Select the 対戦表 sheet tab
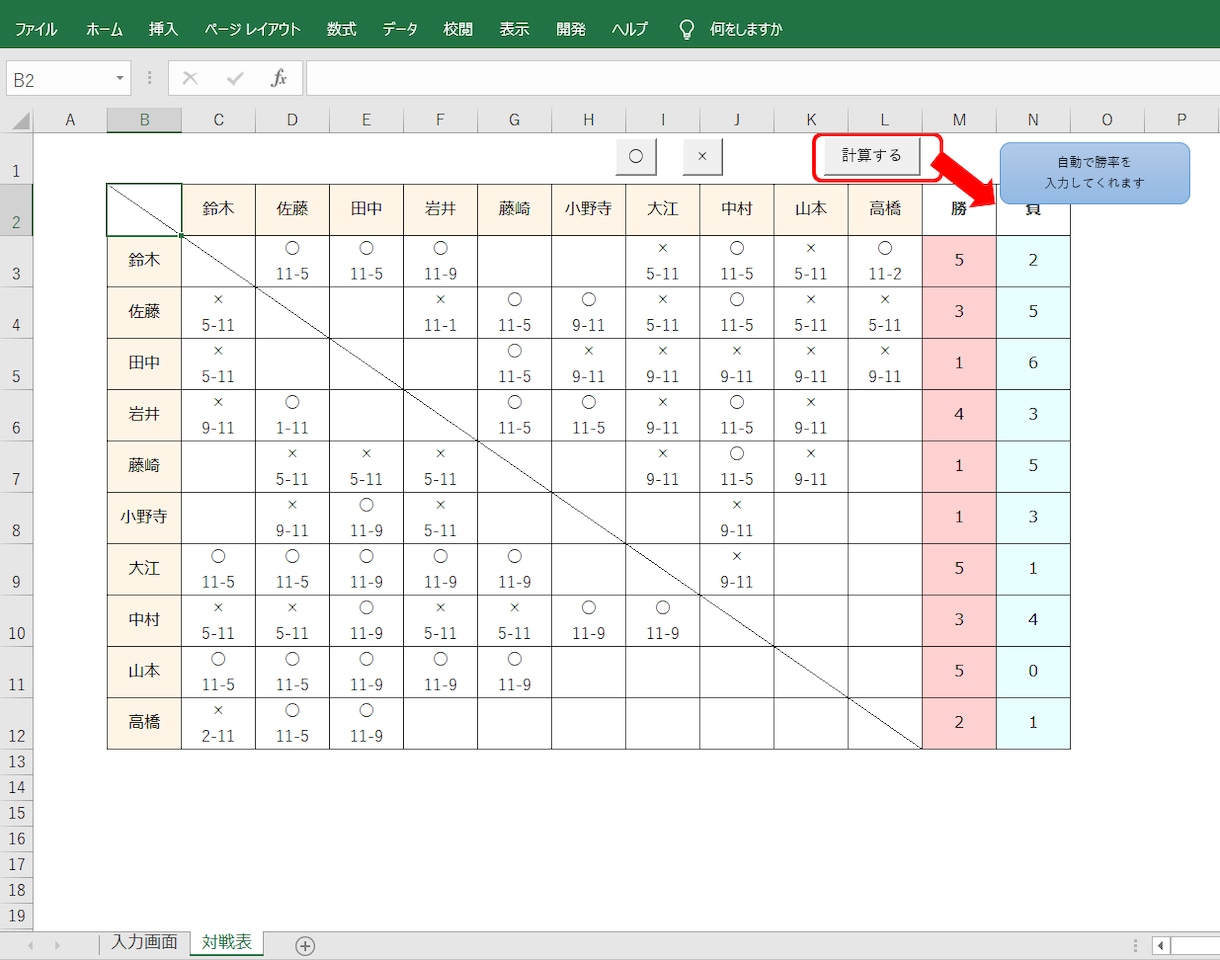Viewport: 1220px width, 960px height. coord(227,943)
